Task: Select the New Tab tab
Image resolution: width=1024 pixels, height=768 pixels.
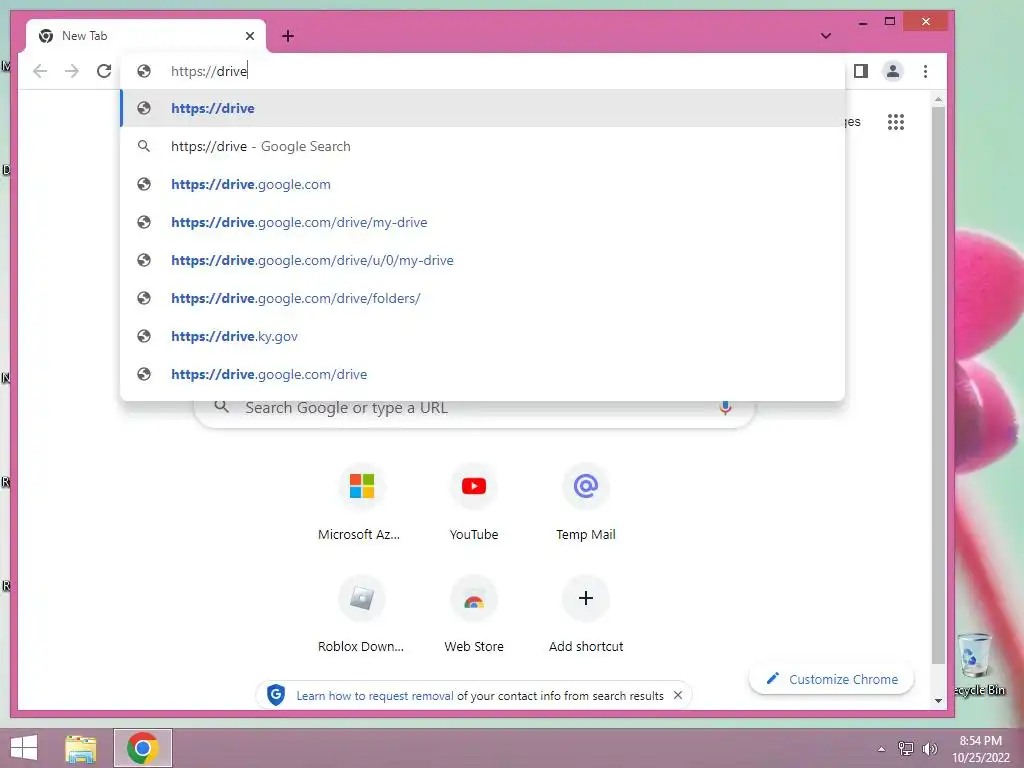Action: tap(146, 36)
